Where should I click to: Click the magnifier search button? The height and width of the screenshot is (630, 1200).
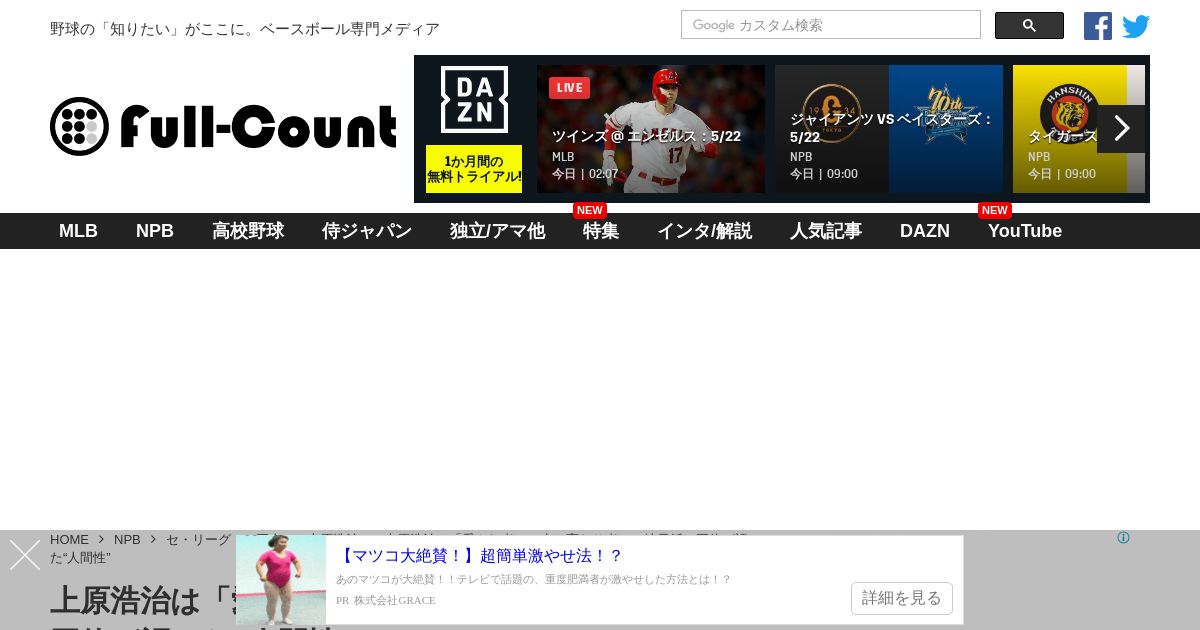coord(1029,25)
